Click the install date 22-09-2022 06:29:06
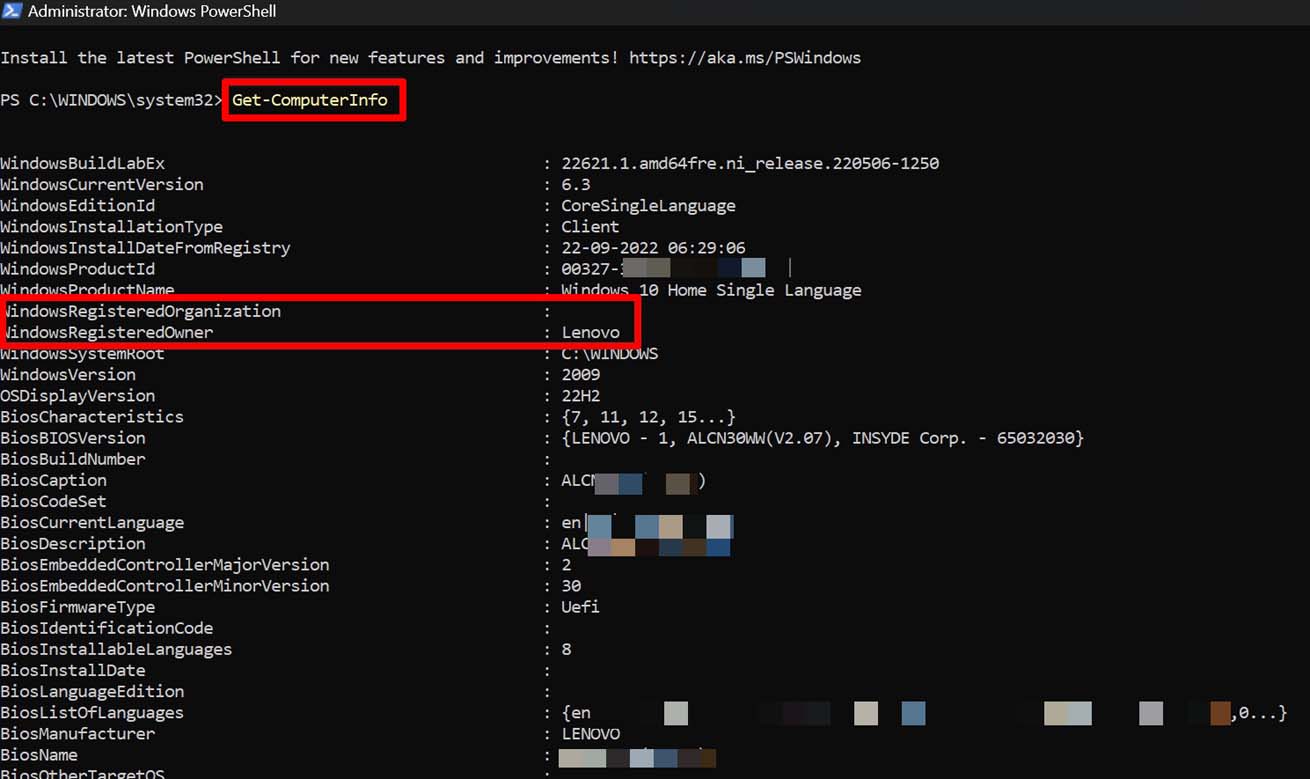Image resolution: width=1310 pixels, height=779 pixels. (653, 248)
